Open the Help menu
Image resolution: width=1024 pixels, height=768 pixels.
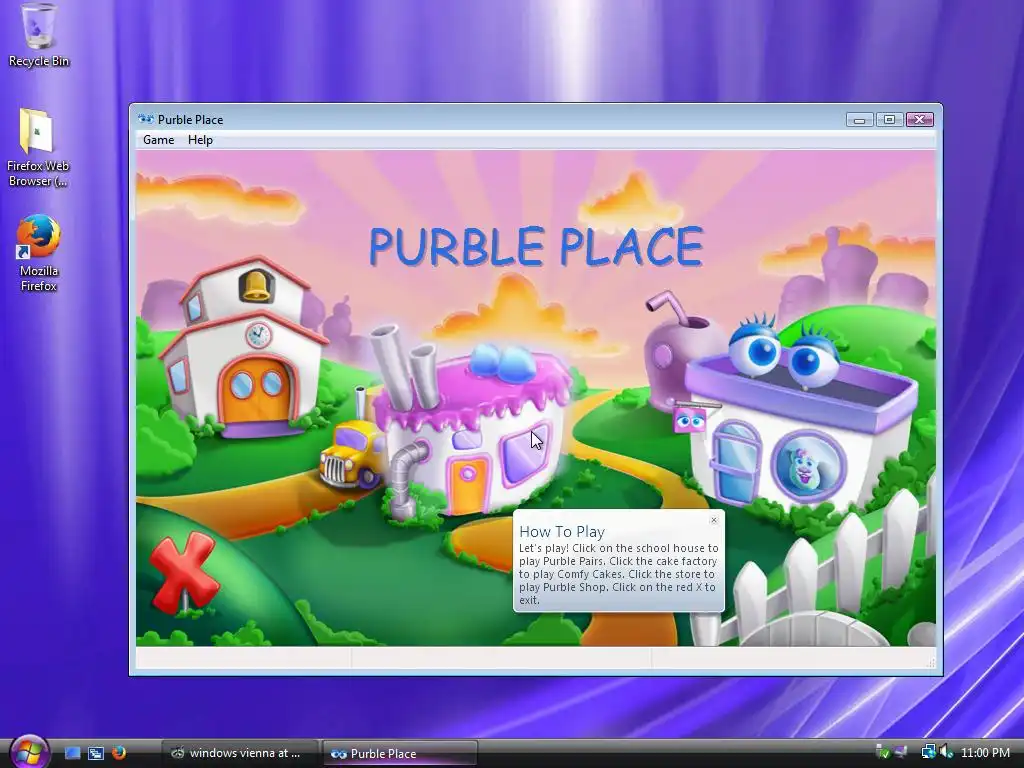(x=200, y=140)
